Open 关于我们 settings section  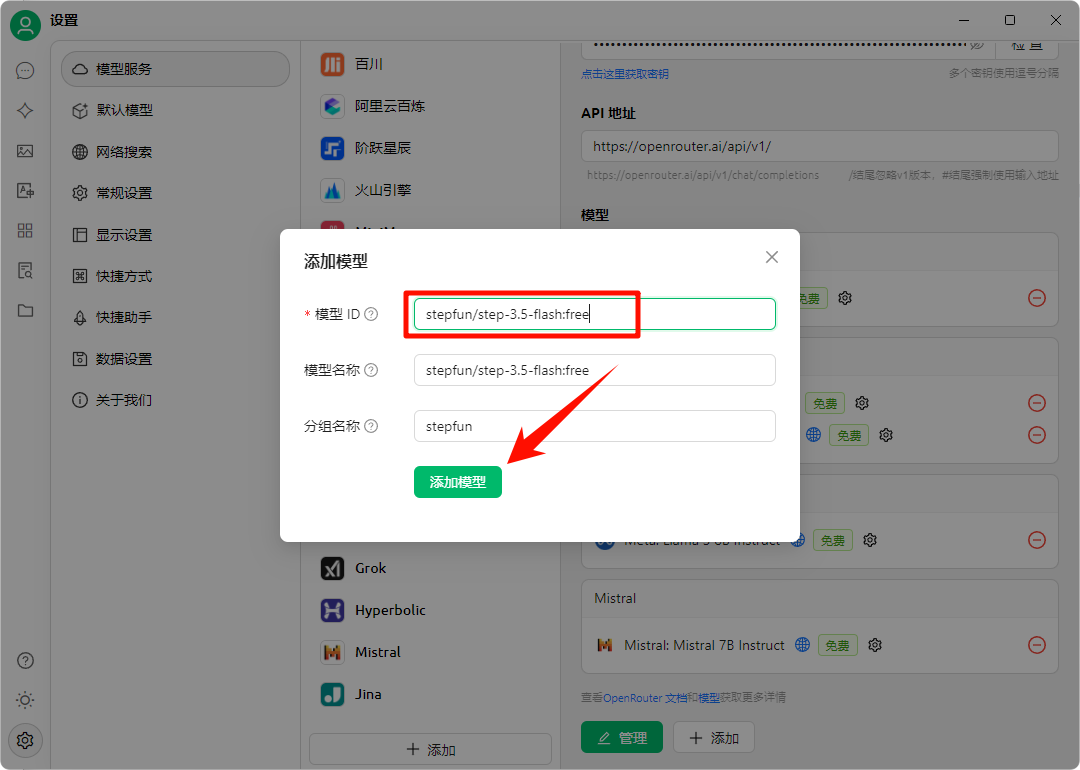pyautogui.click(x=175, y=400)
